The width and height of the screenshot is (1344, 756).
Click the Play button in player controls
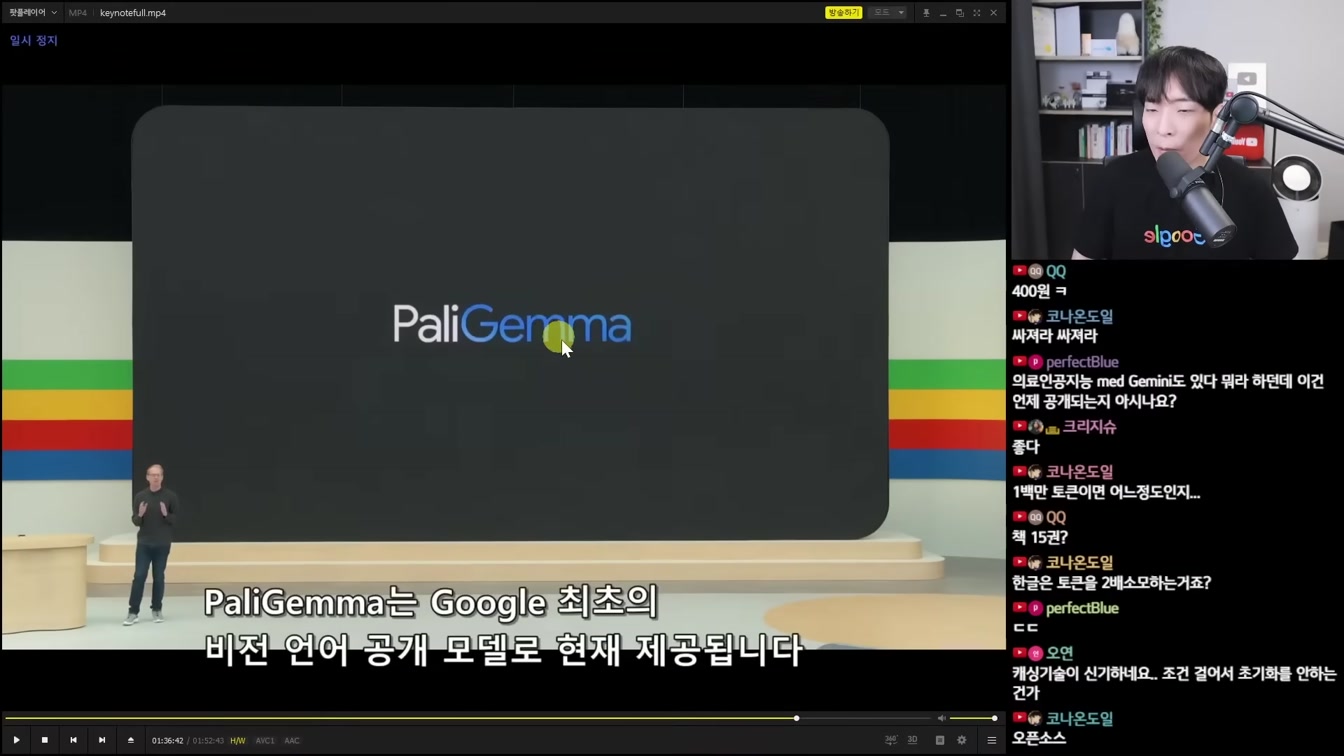pyautogui.click(x=16, y=740)
